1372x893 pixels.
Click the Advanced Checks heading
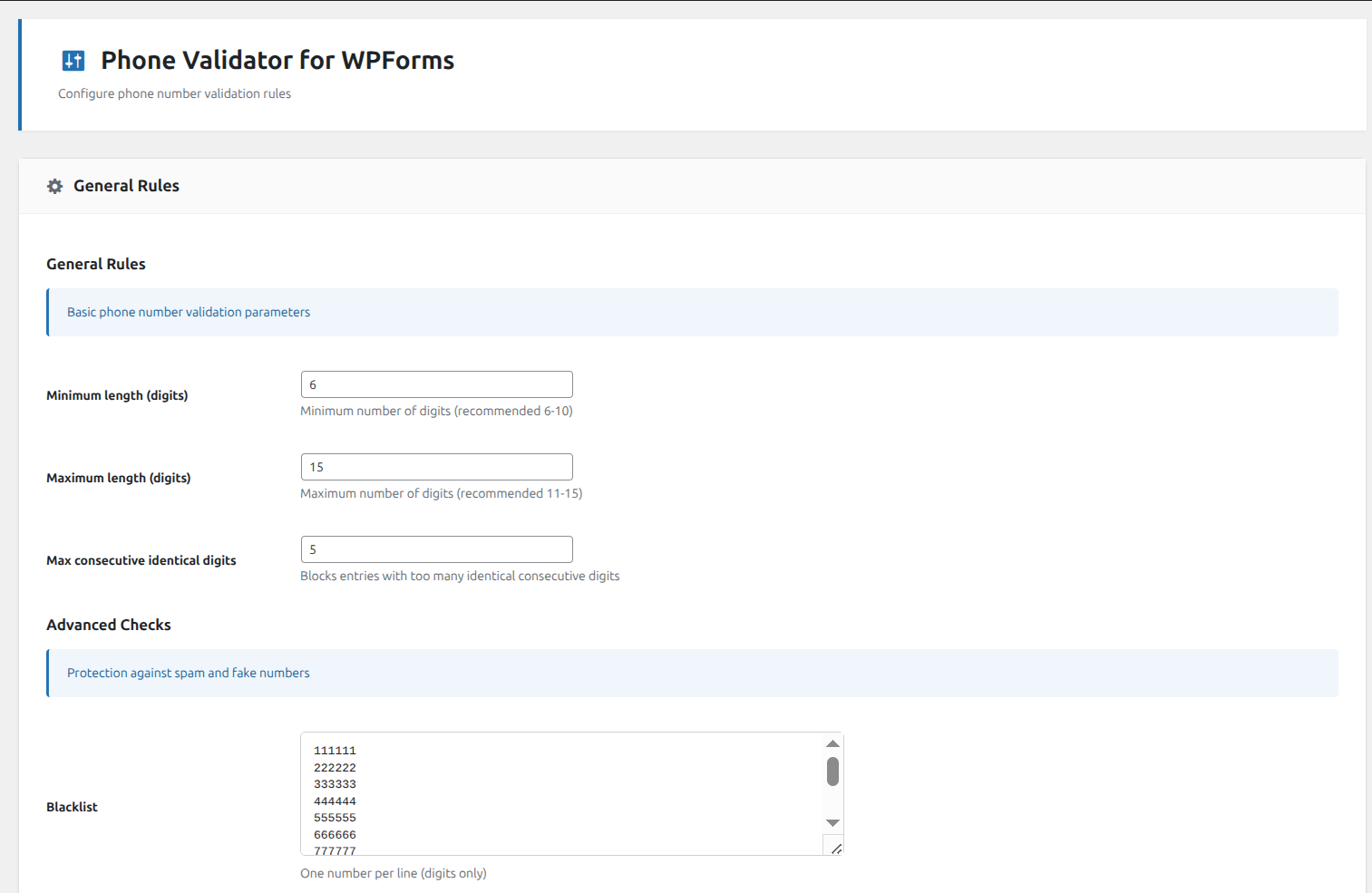click(x=108, y=625)
